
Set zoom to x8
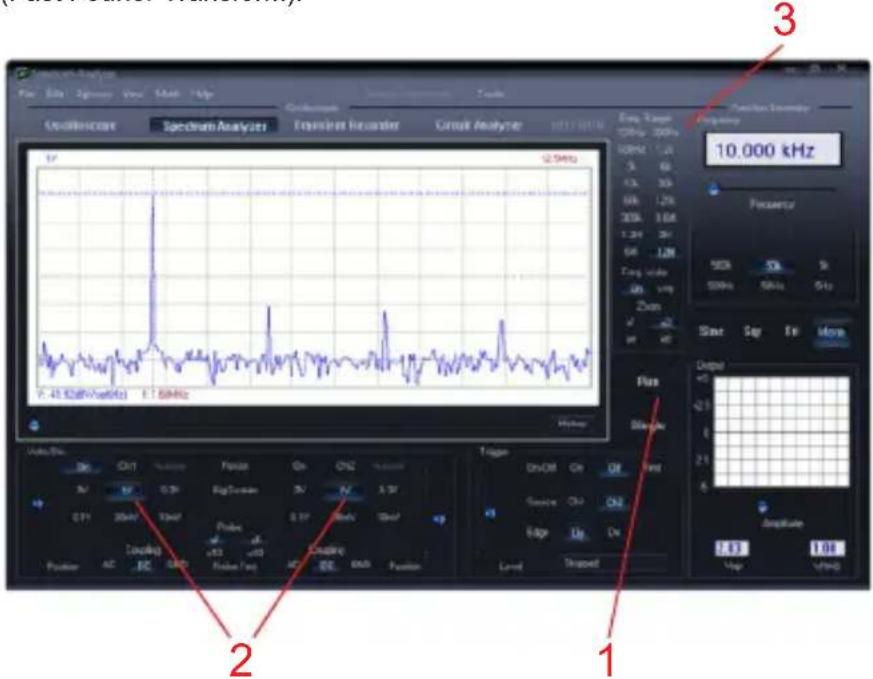click(x=665, y=339)
